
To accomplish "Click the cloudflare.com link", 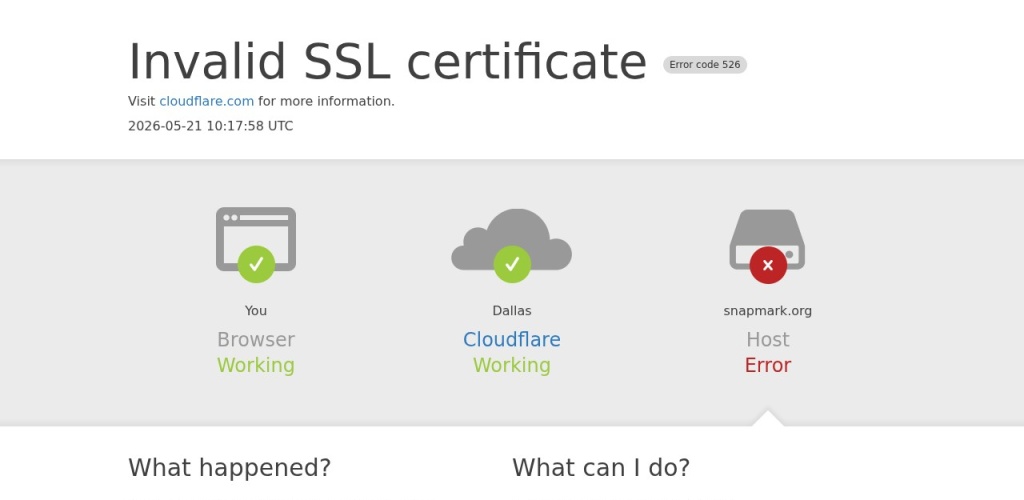I will [x=206, y=101].
